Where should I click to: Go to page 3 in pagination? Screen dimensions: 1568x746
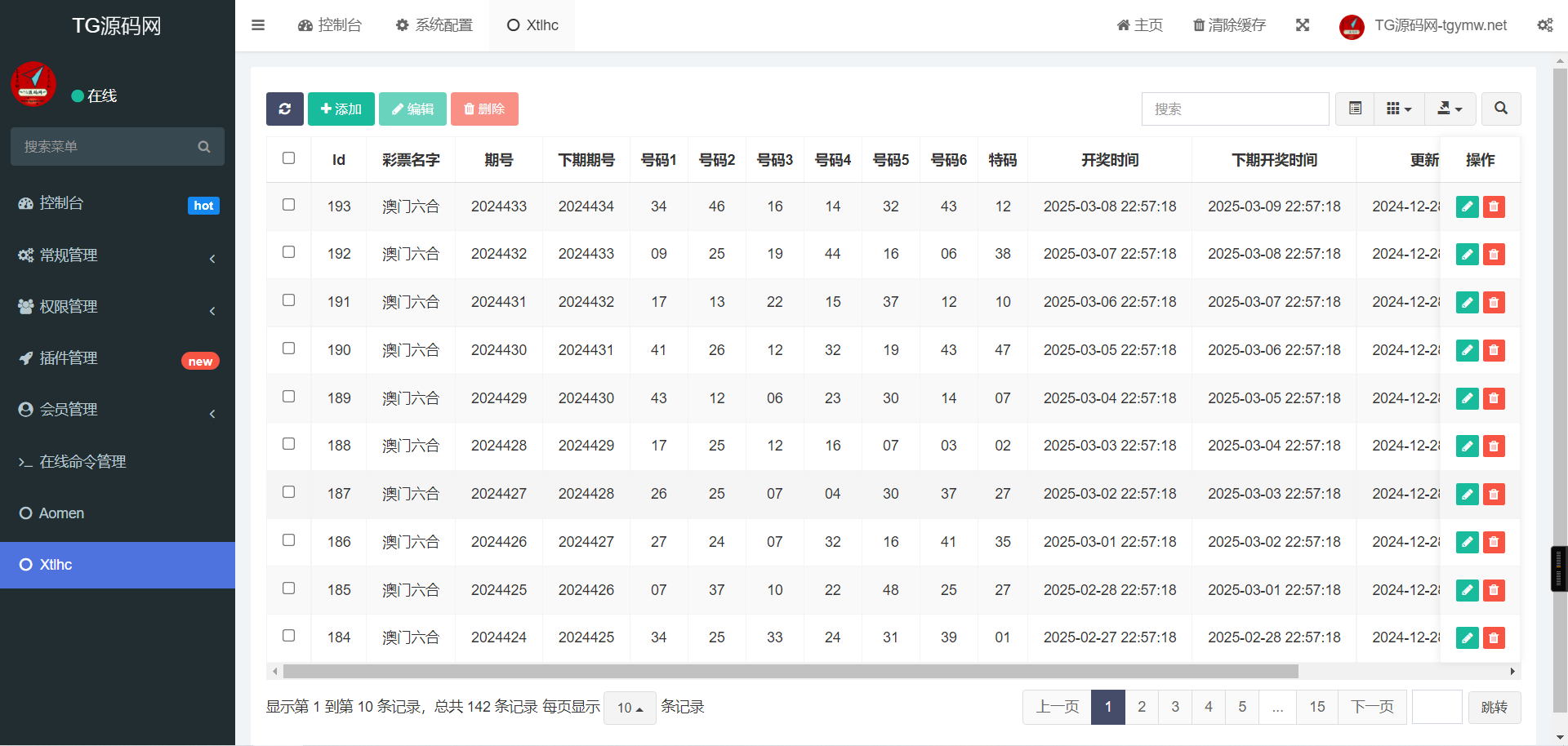pyautogui.click(x=1174, y=707)
